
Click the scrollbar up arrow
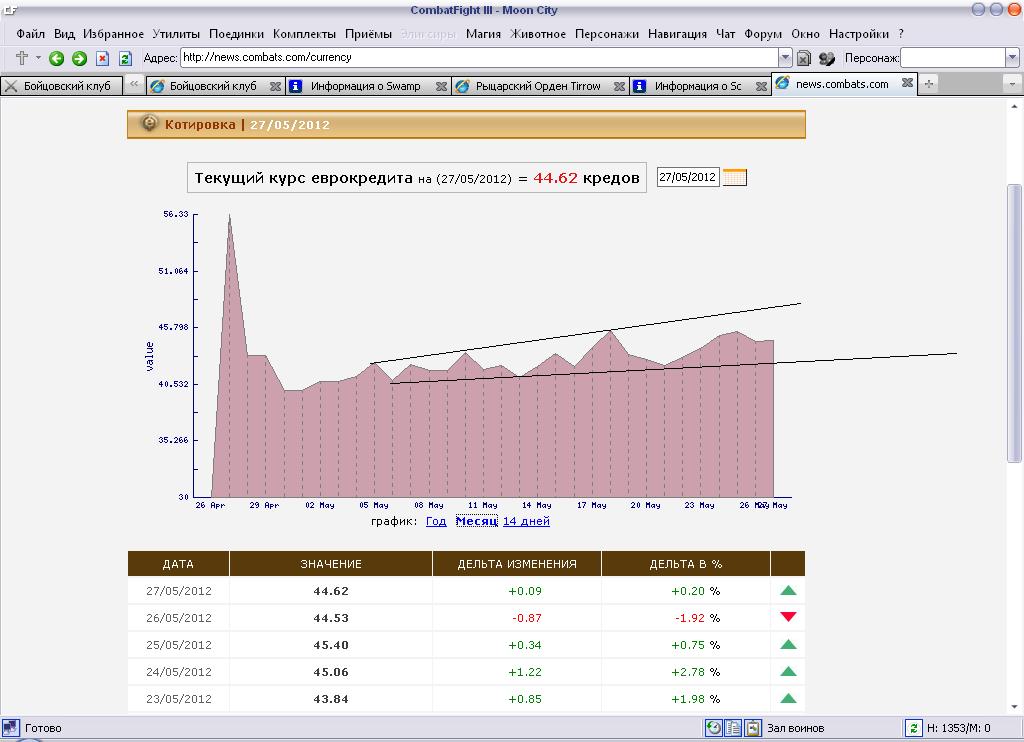[x=1014, y=106]
